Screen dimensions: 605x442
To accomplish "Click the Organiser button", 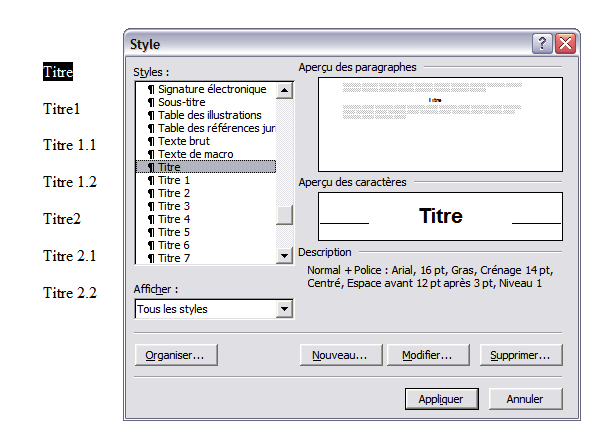I will (x=175, y=355).
